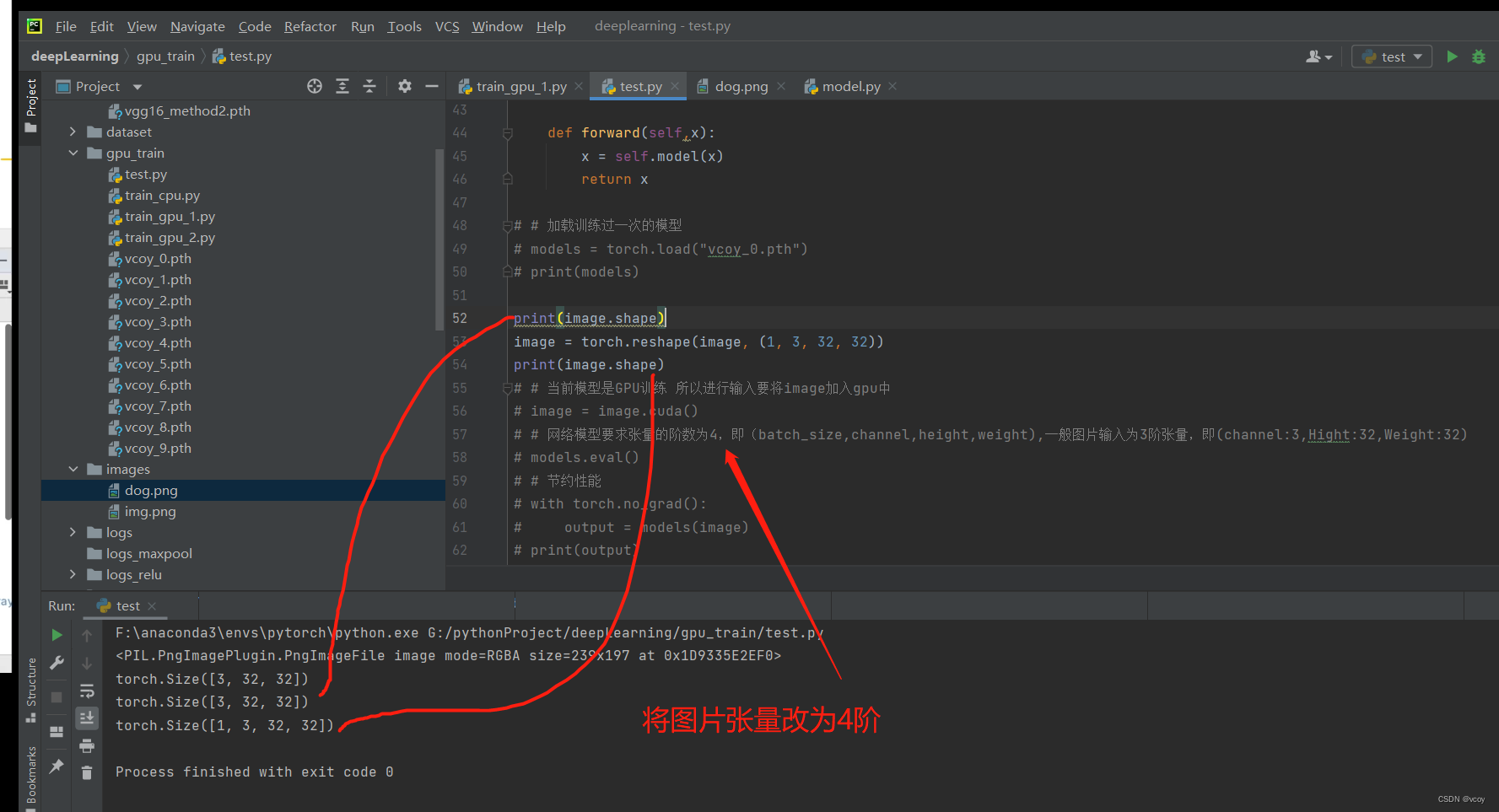Open the Project tool window side tab
1499x812 pixels.
click(31, 106)
